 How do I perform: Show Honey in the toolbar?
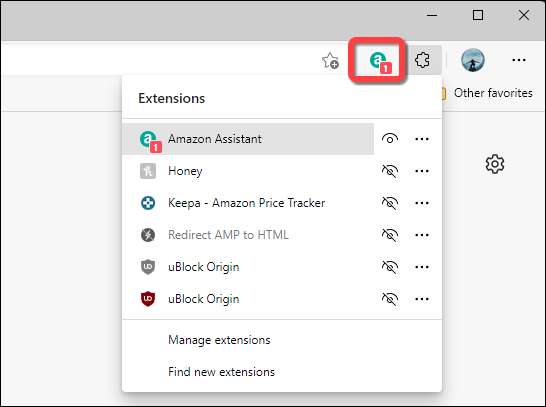pyautogui.click(x=390, y=171)
